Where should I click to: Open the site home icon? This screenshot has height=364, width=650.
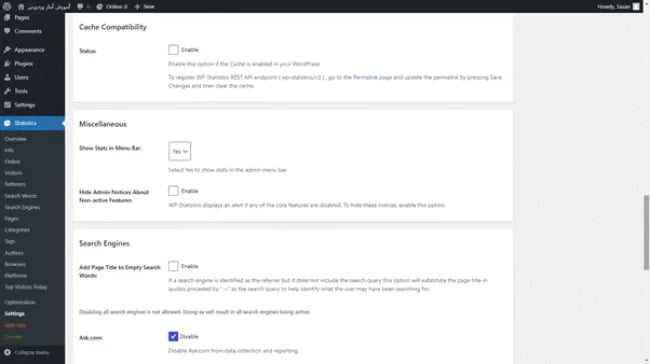[21, 6]
